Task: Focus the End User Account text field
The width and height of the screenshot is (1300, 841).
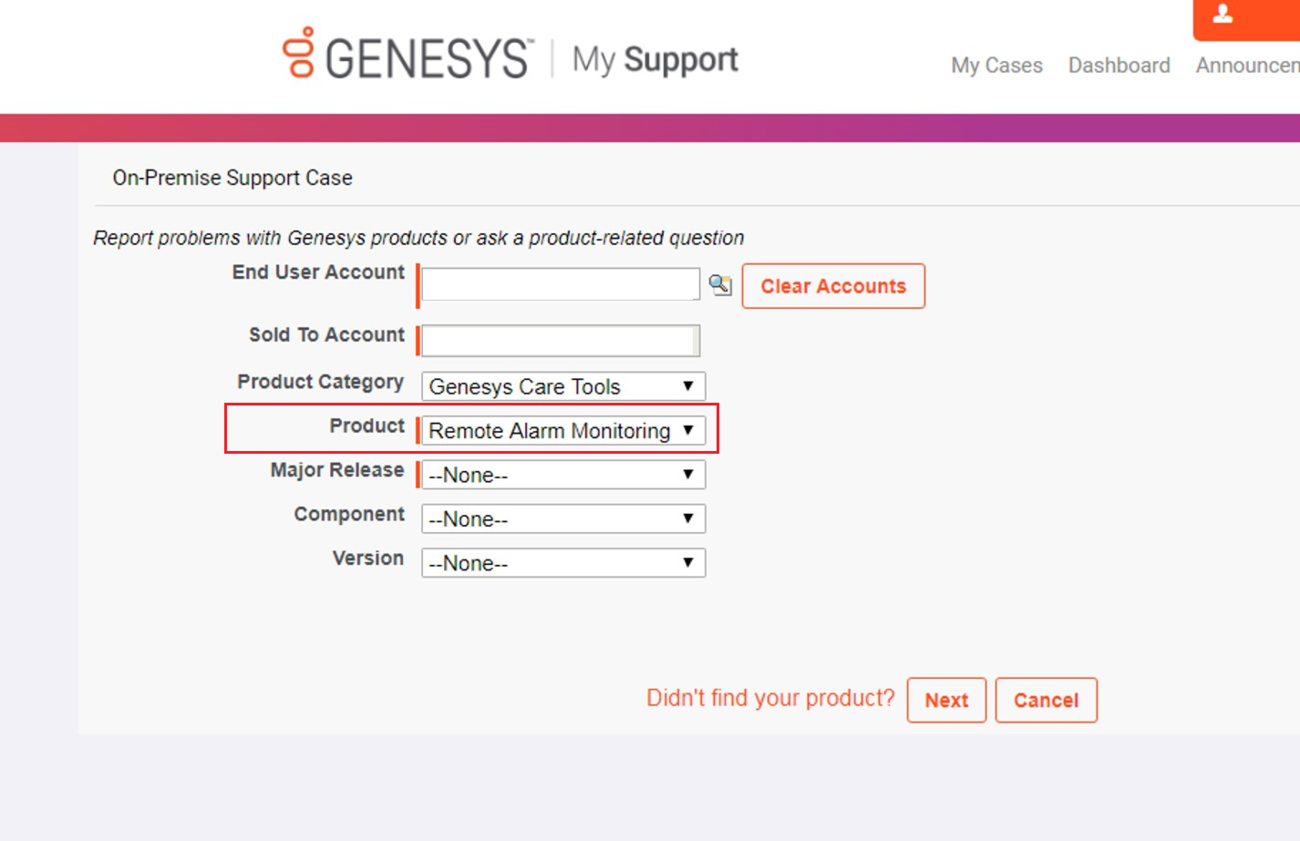Action: (x=560, y=284)
